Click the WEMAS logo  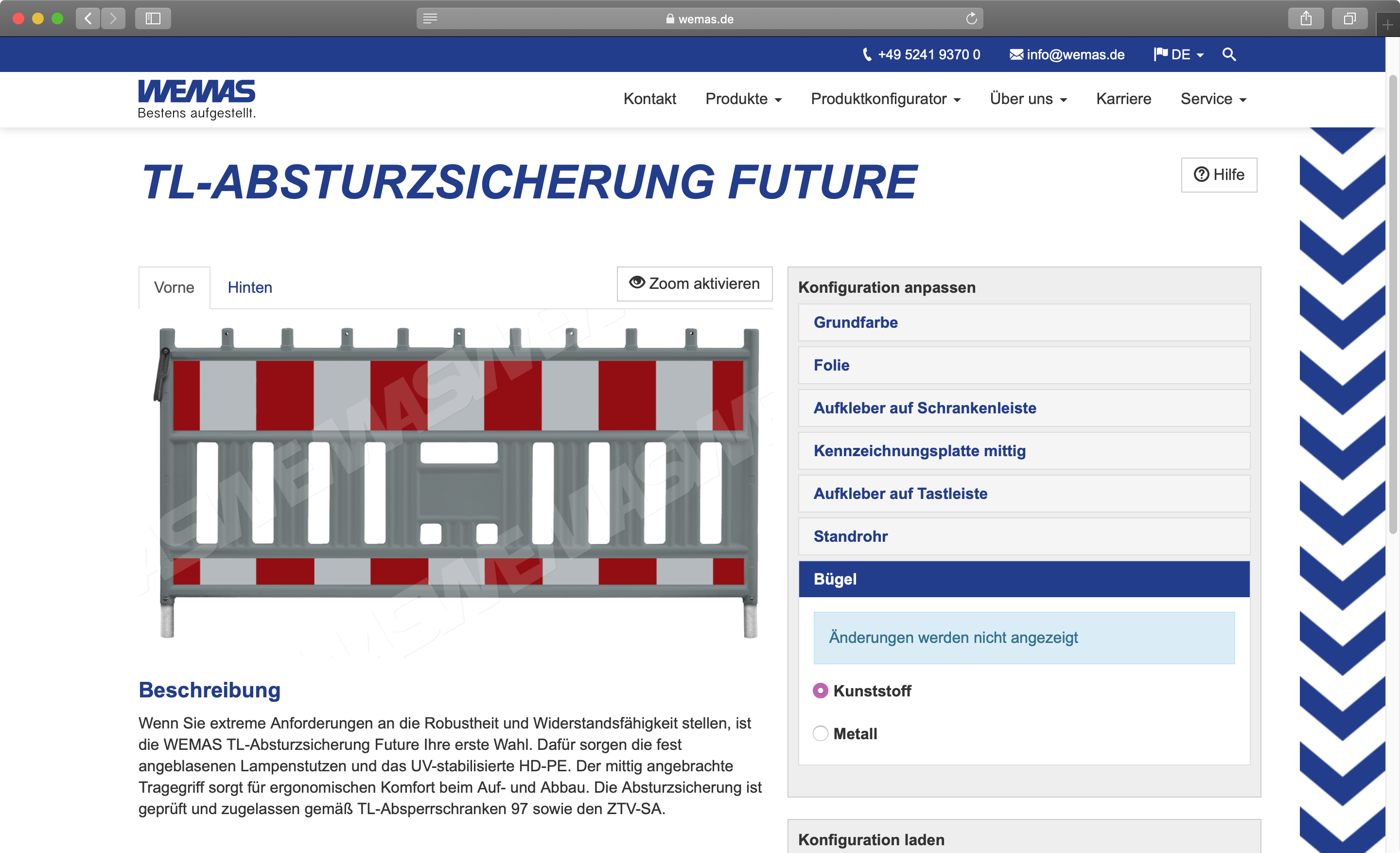196,99
